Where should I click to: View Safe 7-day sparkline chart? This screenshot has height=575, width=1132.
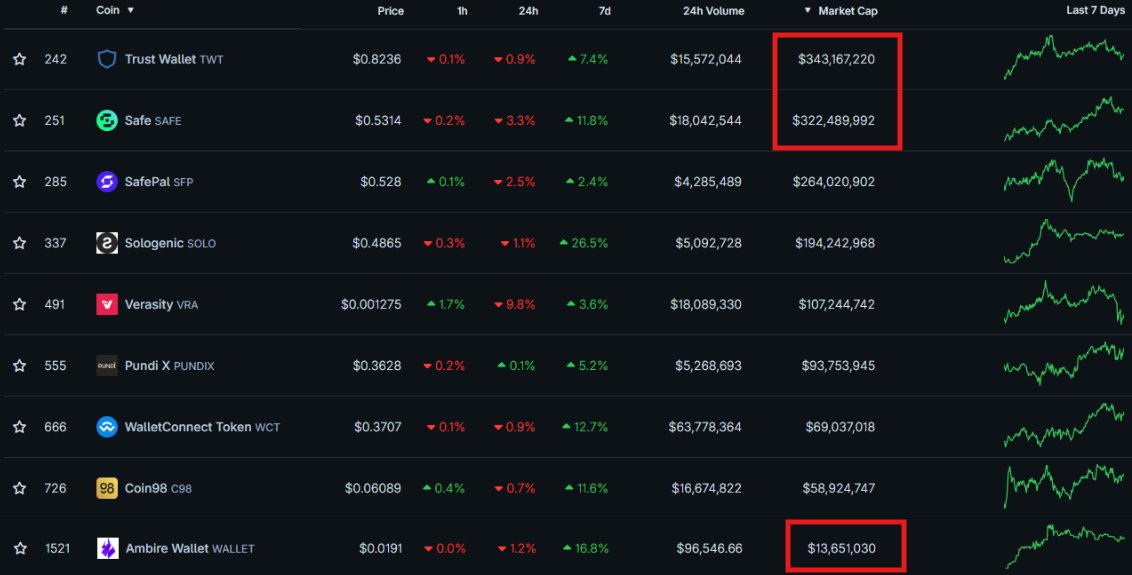(1063, 119)
